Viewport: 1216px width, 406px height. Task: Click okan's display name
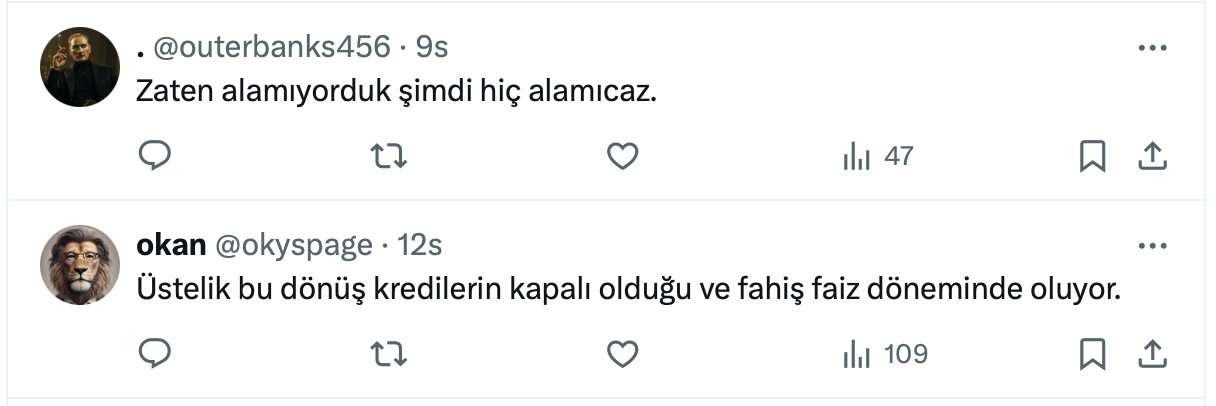[x=170, y=245]
